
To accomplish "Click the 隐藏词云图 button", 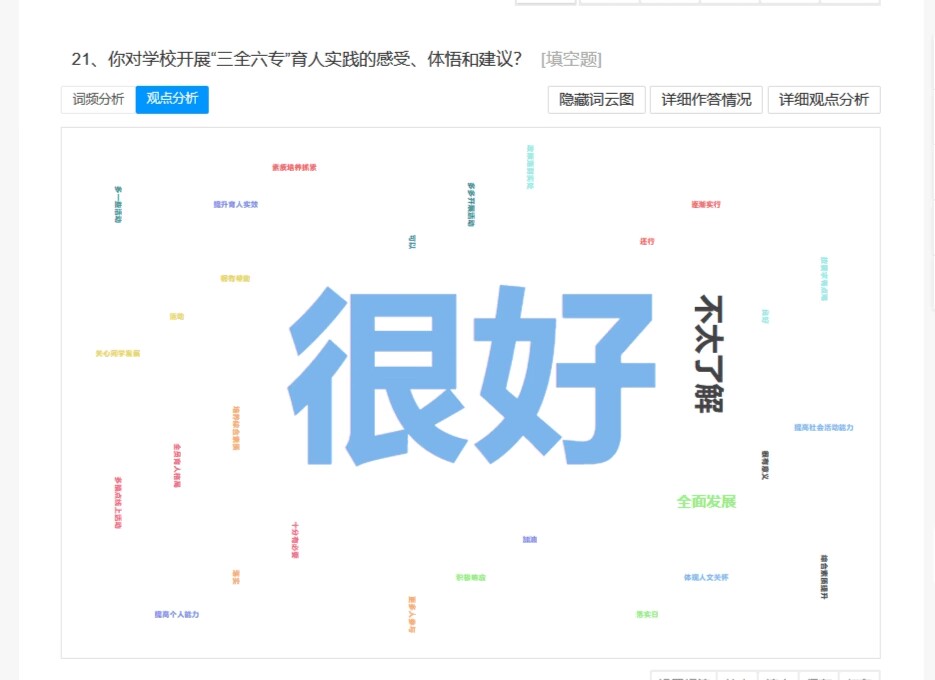I will tap(596, 100).
